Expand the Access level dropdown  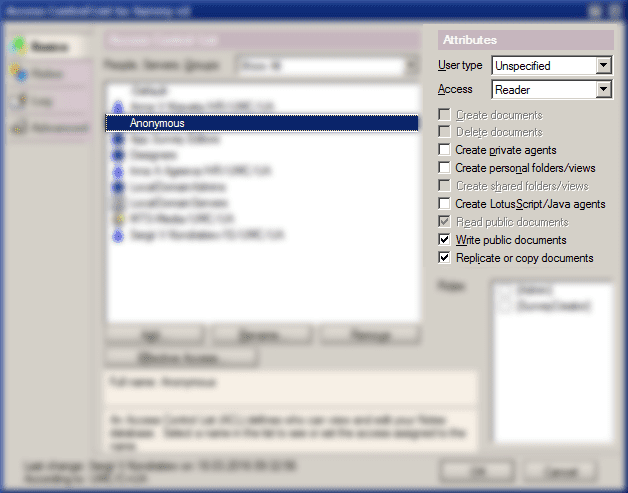[603, 90]
